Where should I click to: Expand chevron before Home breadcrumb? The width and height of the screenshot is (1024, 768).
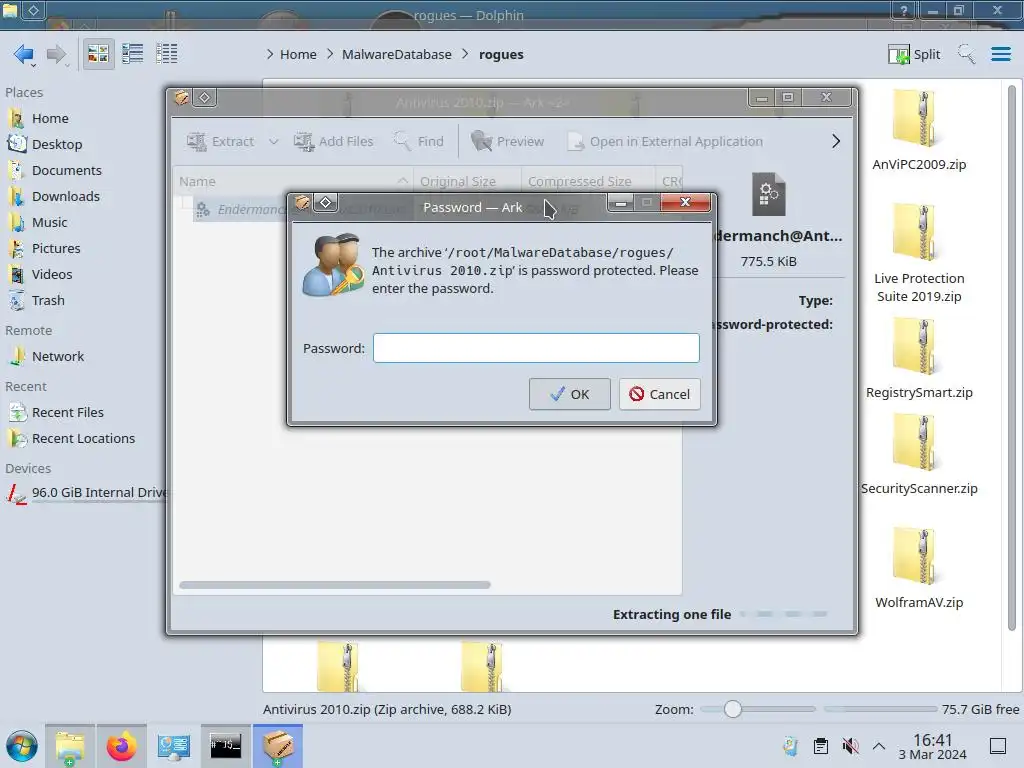tap(270, 54)
